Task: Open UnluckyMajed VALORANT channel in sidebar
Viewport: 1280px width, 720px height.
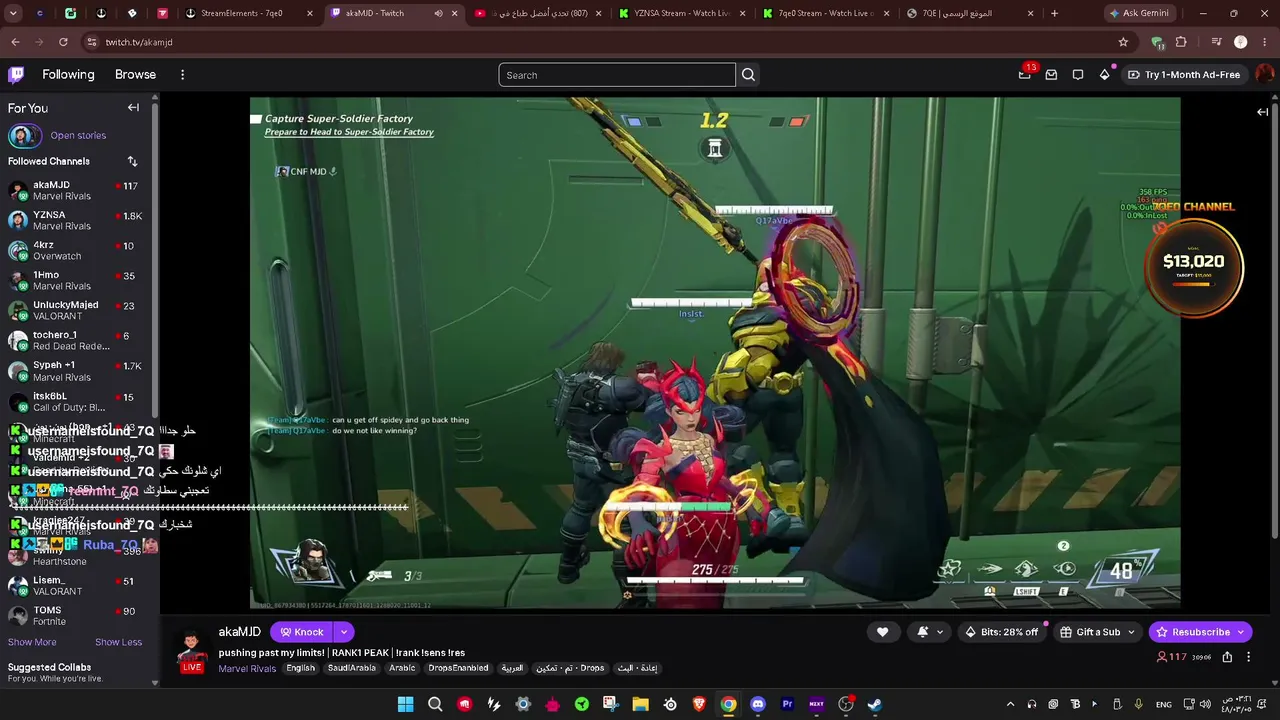Action: tap(78, 310)
